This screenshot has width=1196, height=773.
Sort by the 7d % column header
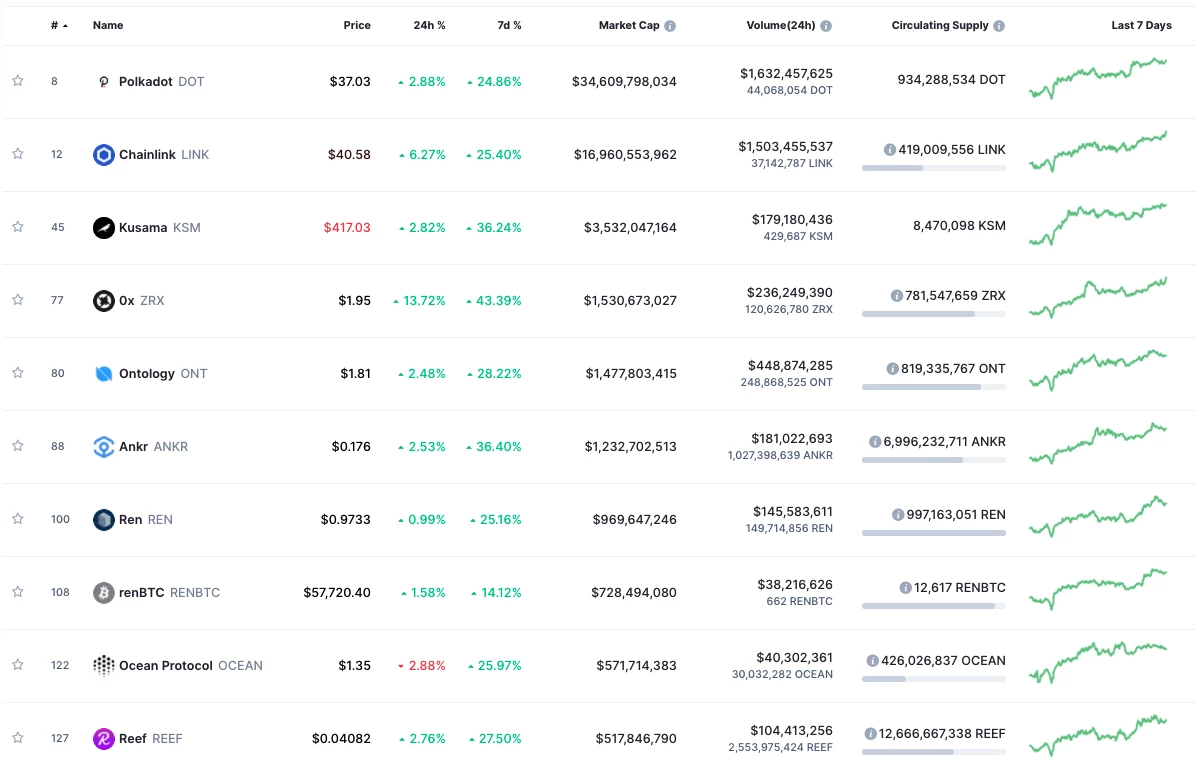[510, 25]
